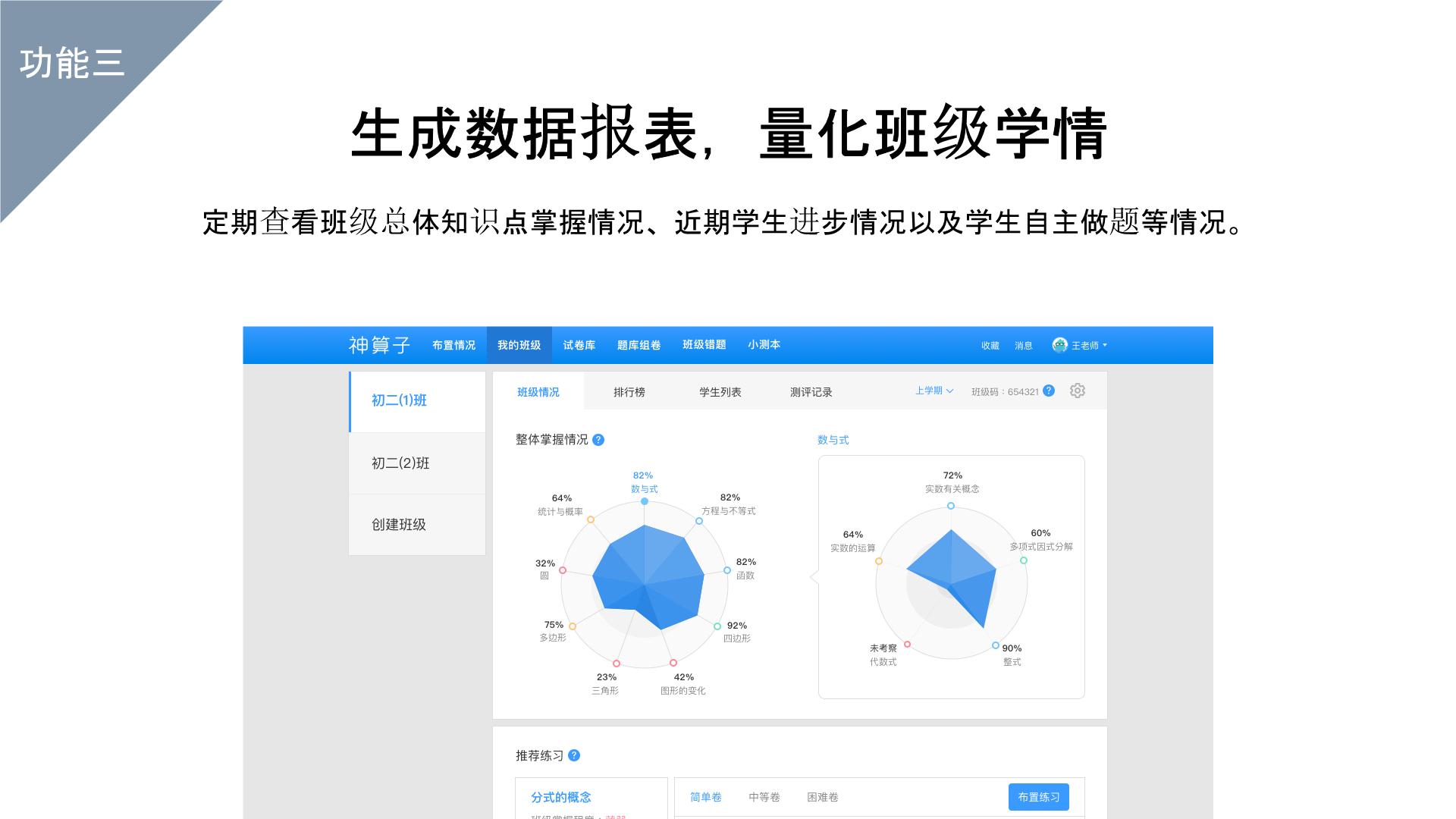Click the 王老师 avatar icon
Screen dimensions: 1456x819
(1059, 345)
